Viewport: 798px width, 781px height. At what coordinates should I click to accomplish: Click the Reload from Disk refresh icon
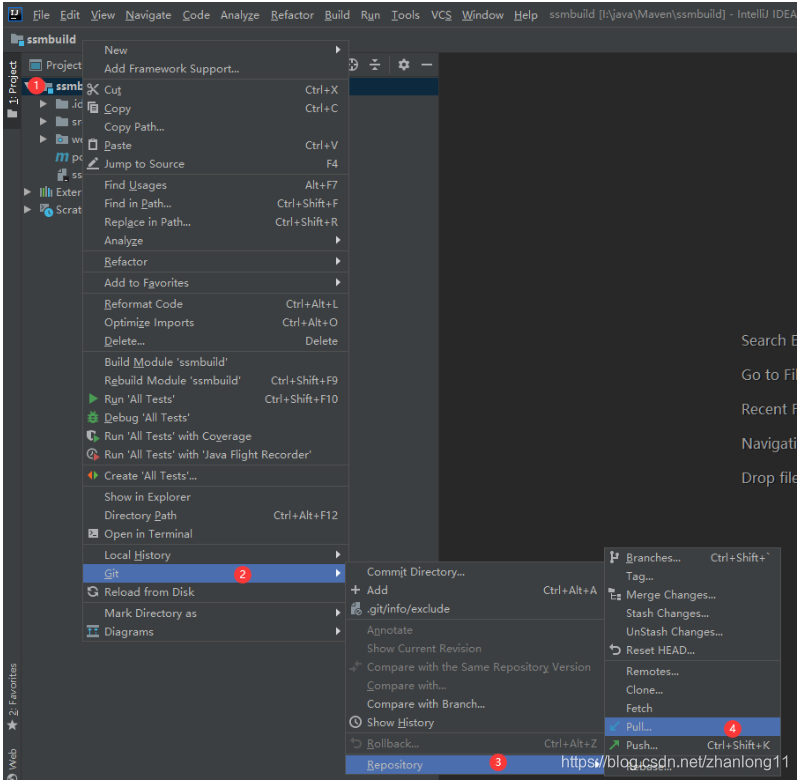(x=93, y=591)
